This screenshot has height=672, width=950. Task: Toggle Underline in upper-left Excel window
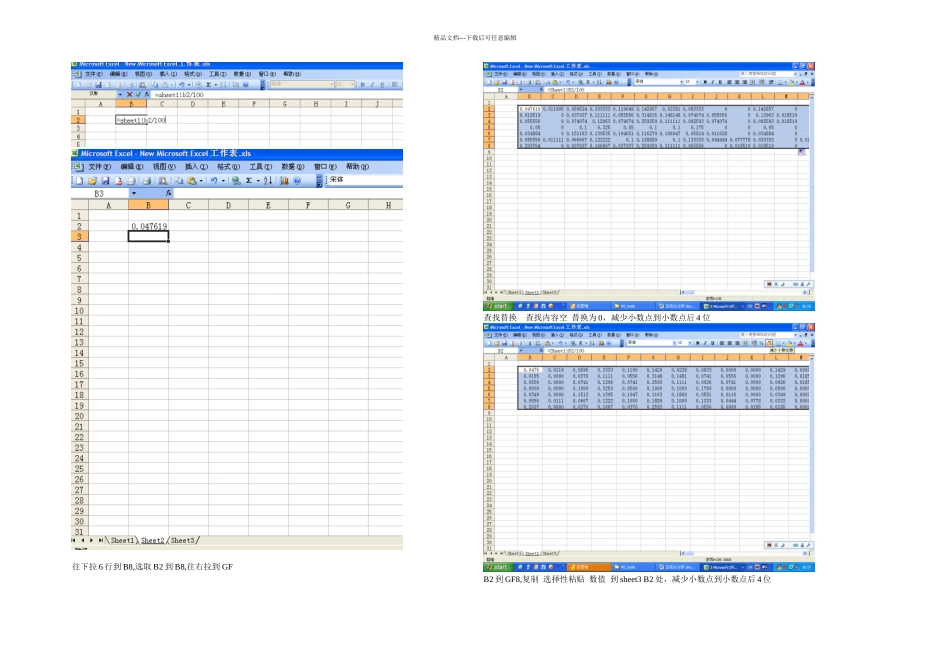382,85
